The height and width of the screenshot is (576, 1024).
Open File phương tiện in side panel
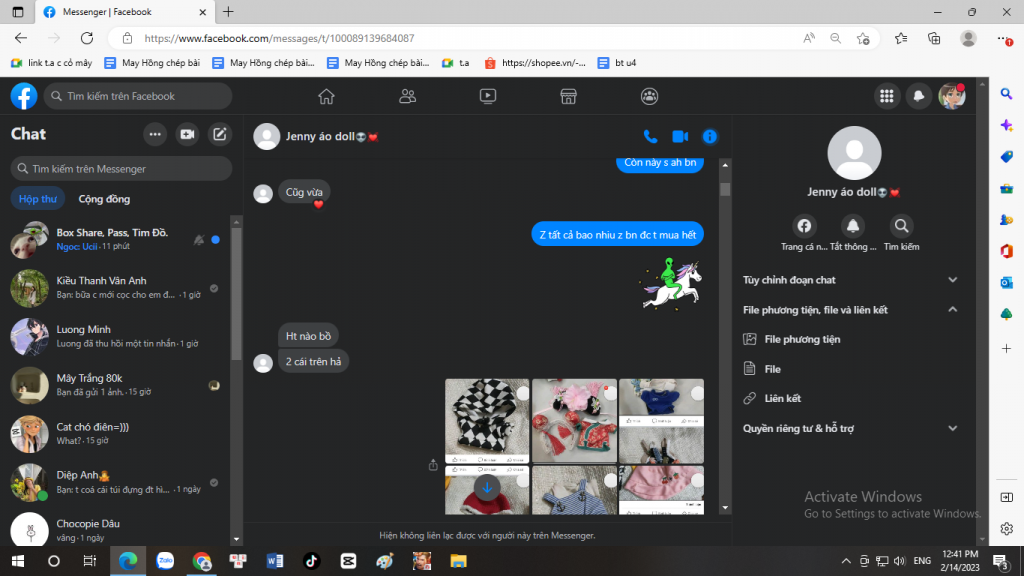click(x=802, y=339)
